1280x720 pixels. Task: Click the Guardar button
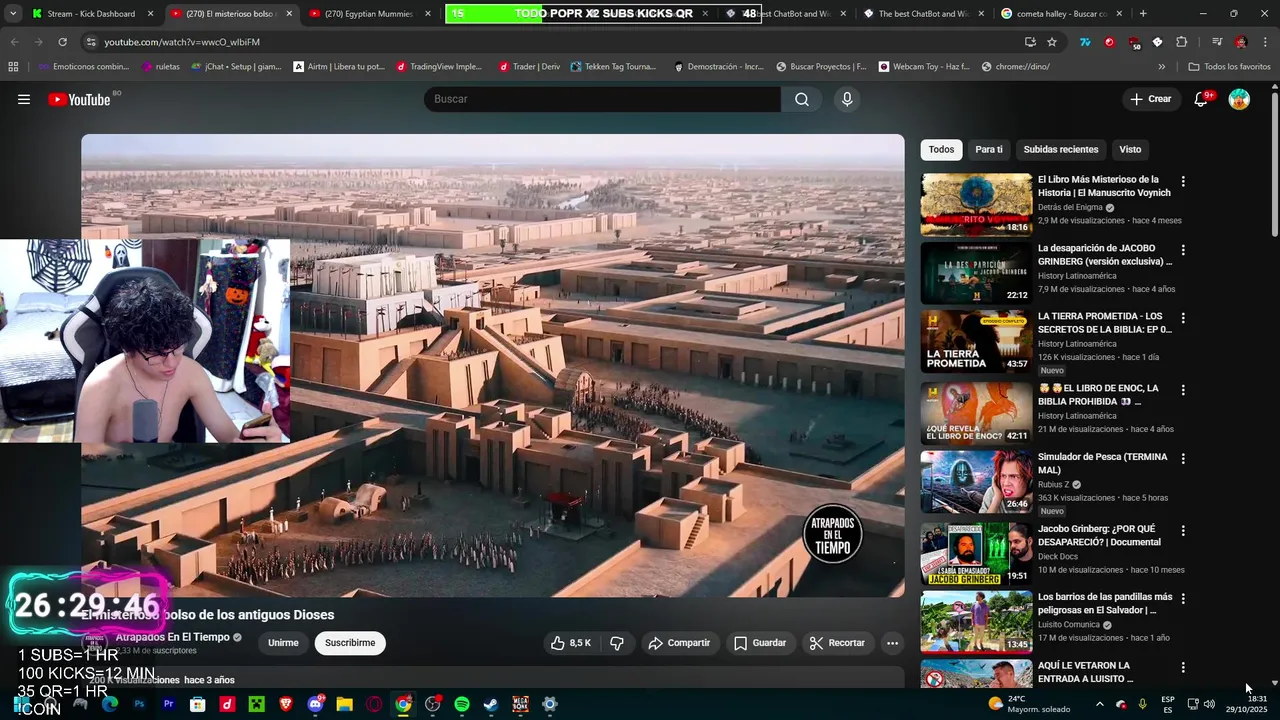pyautogui.click(x=760, y=643)
